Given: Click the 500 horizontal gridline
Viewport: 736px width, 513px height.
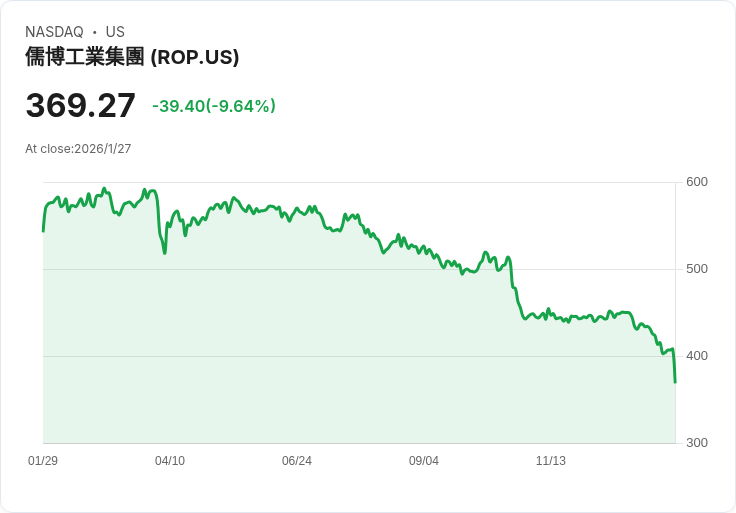Looking at the screenshot, I should (359, 269).
